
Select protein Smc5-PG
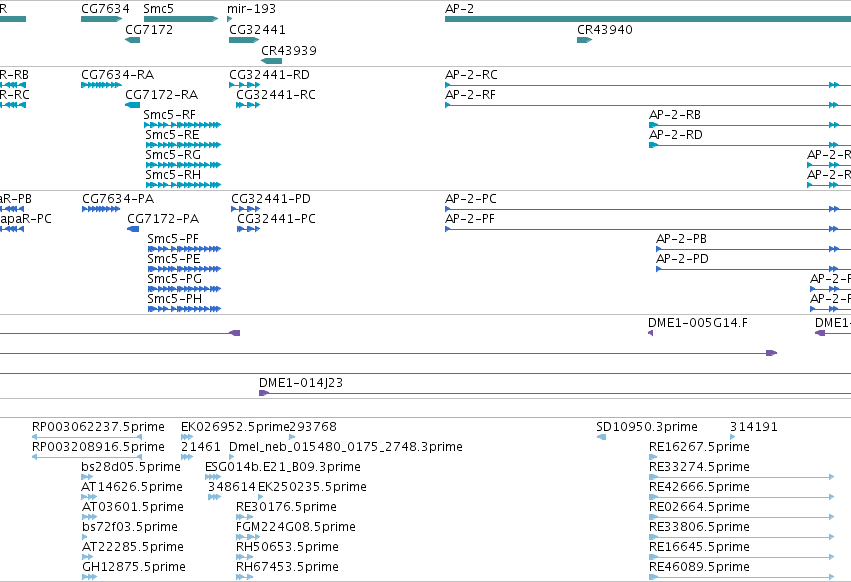175,279
